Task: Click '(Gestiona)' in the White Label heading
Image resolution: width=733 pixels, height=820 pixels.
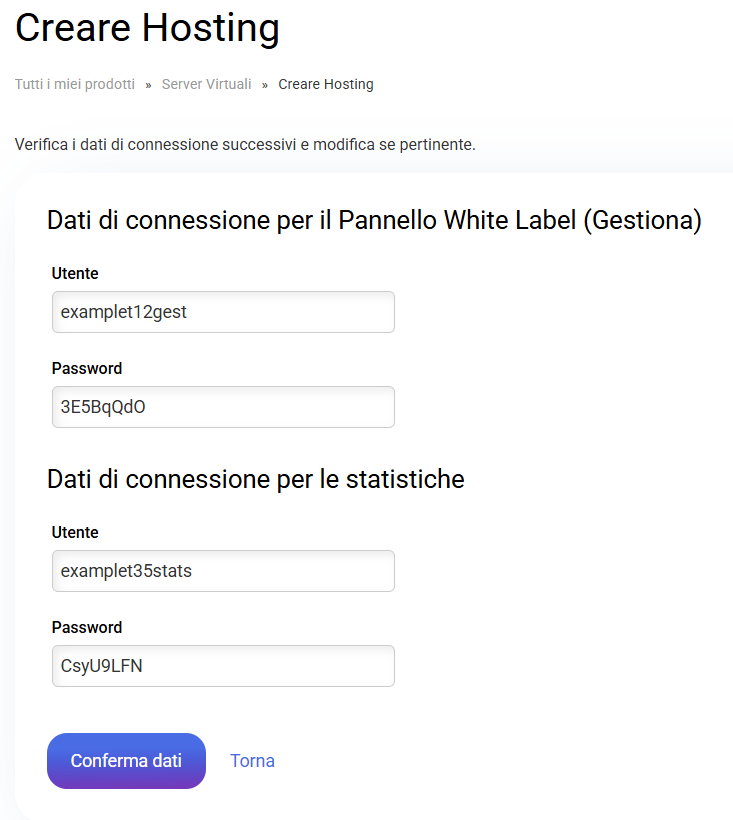Action: [x=640, y=220]
